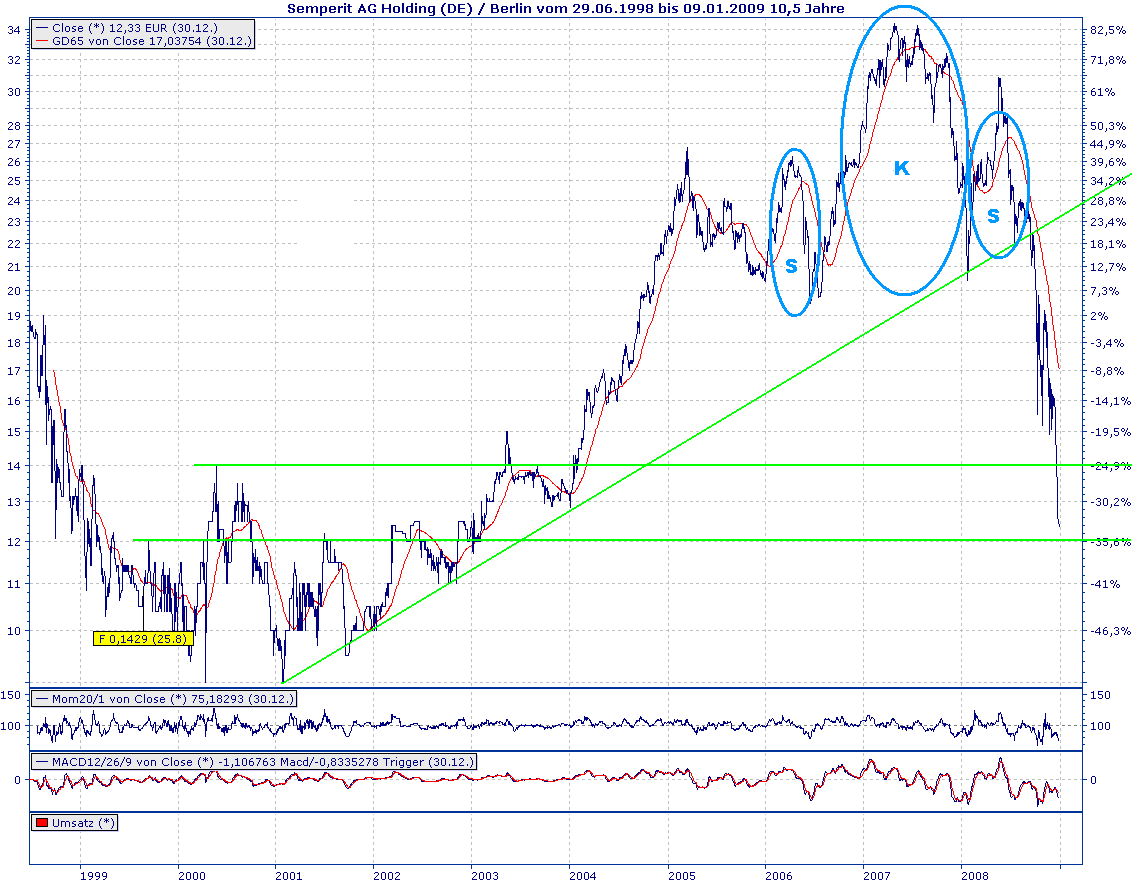Click the -46,3% label on right axis

coord(1110,630)
